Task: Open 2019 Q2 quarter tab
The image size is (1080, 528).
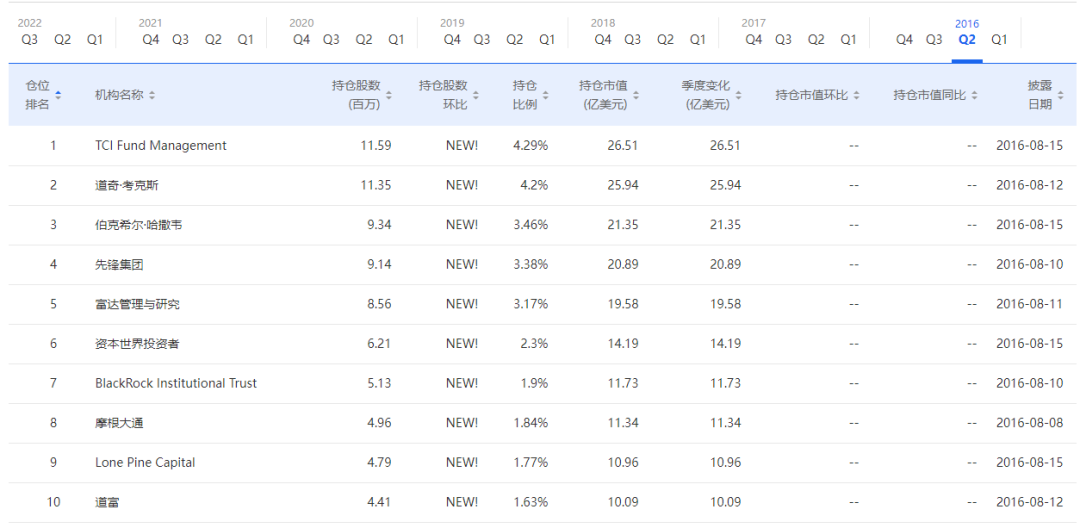Action: click(515, 40)
